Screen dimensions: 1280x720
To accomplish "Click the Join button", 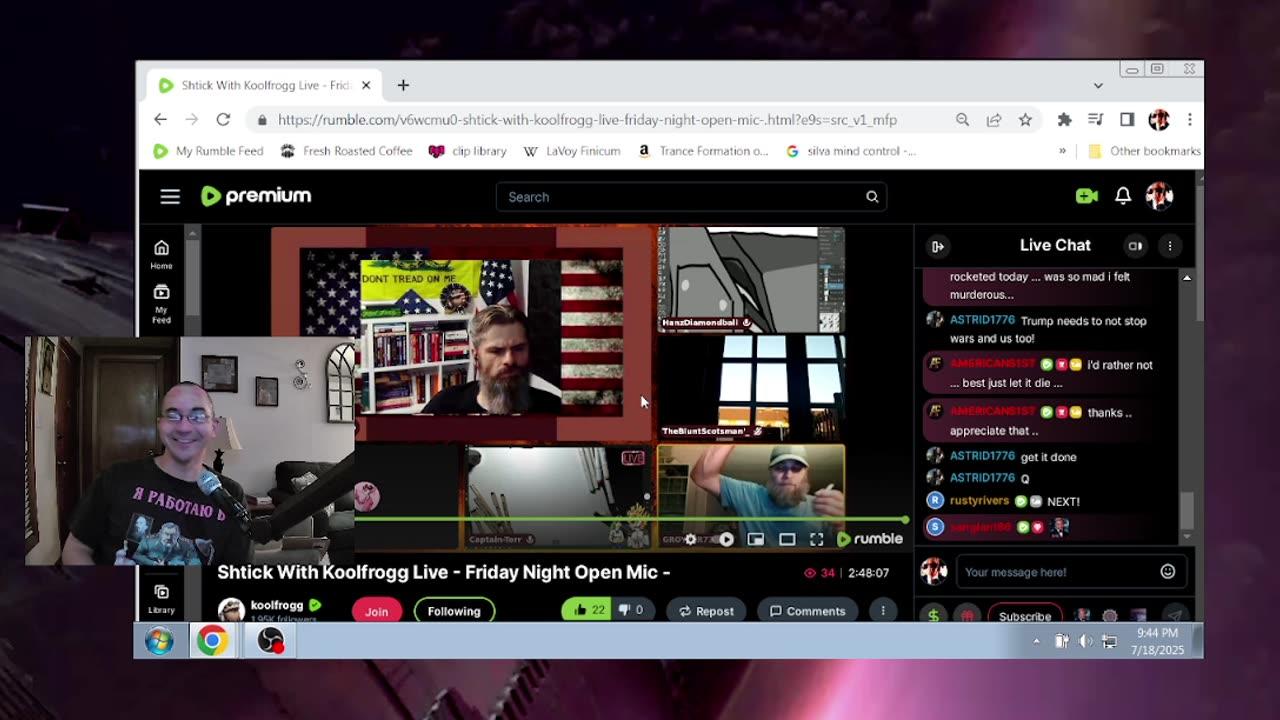I will coord(376,611).
